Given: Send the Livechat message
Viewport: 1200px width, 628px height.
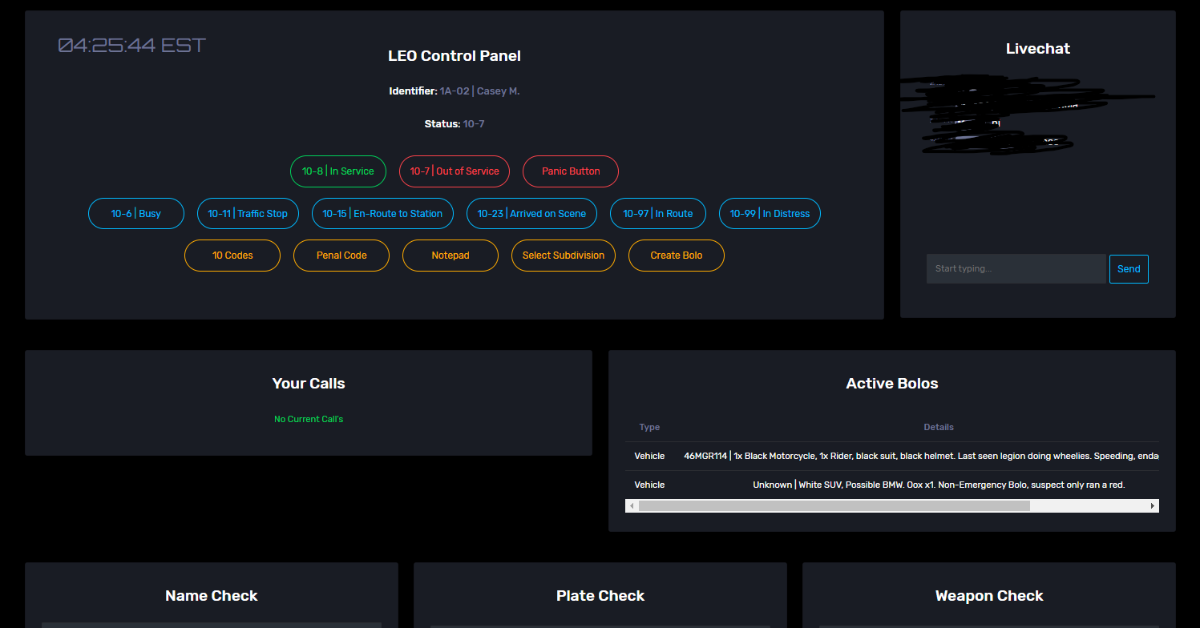Looking at the screenshot, I should pyautogui.click(x=1128, y=269).
